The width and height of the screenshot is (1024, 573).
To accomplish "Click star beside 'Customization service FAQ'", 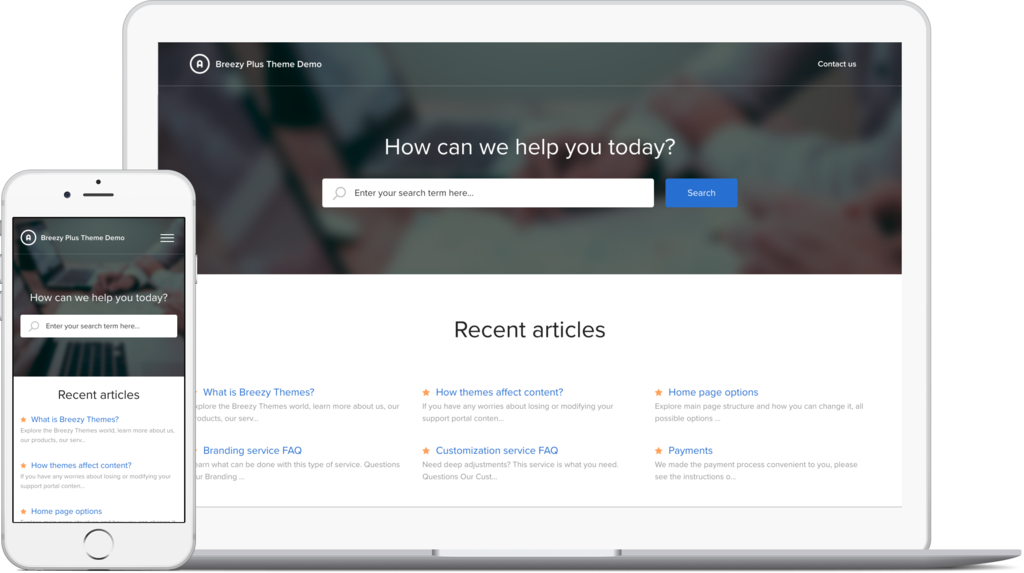I will [x=426, y=451].
